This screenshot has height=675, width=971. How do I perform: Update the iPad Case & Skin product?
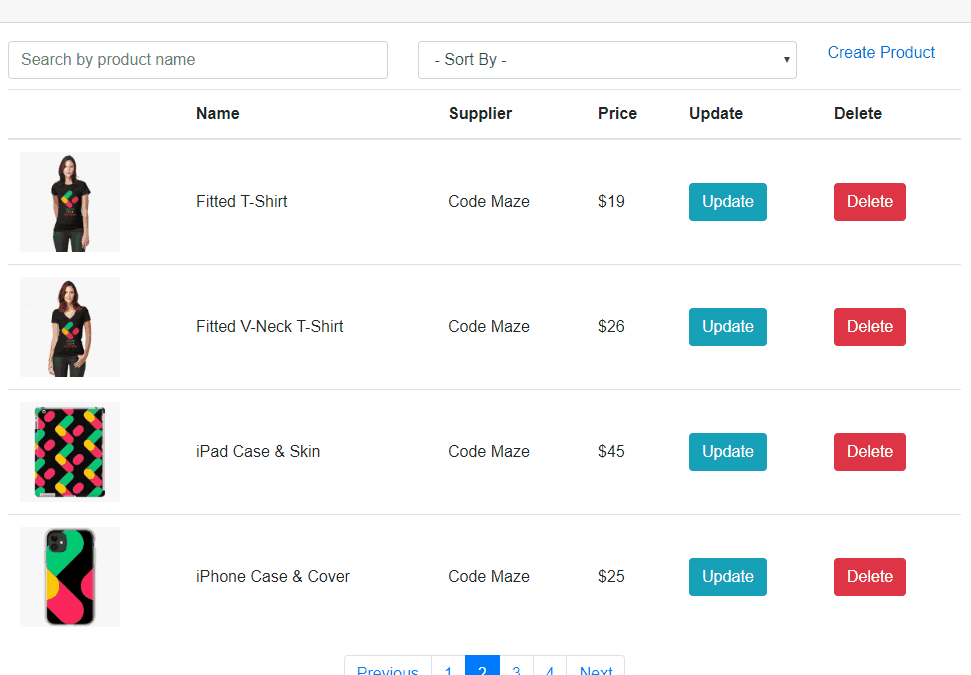(728, 452)
